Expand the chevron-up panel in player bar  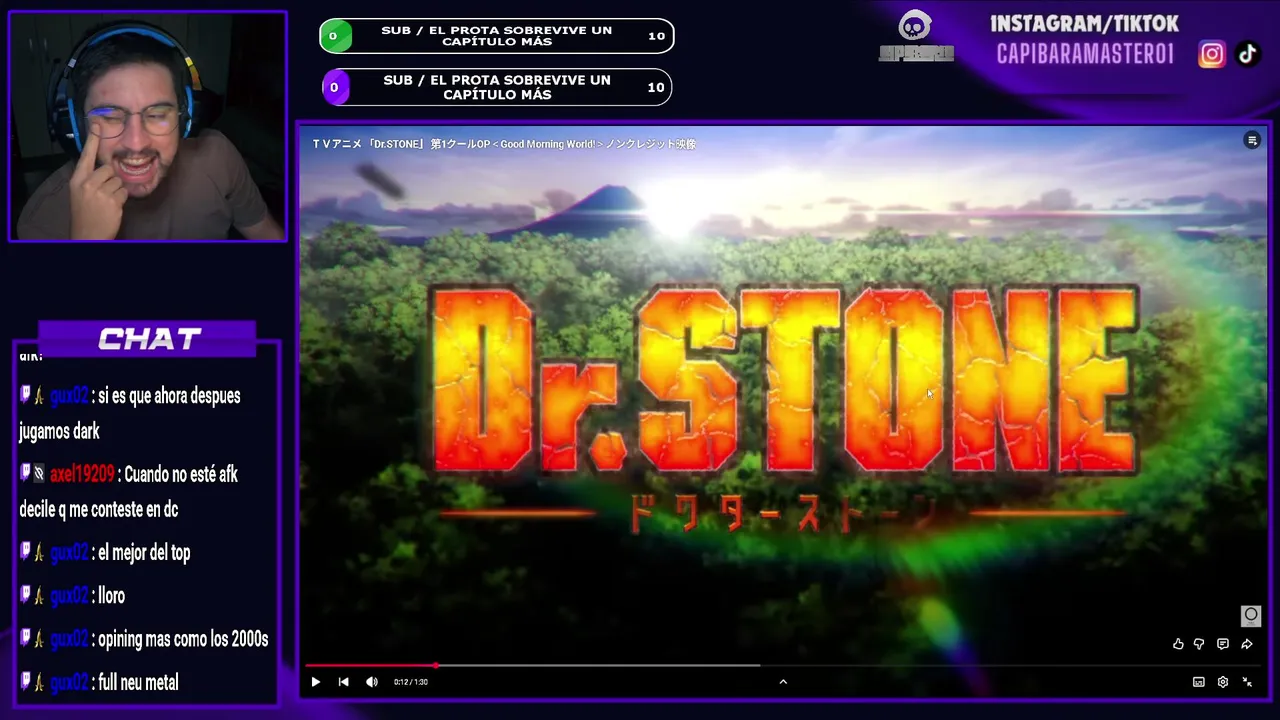tap(783, 682)
